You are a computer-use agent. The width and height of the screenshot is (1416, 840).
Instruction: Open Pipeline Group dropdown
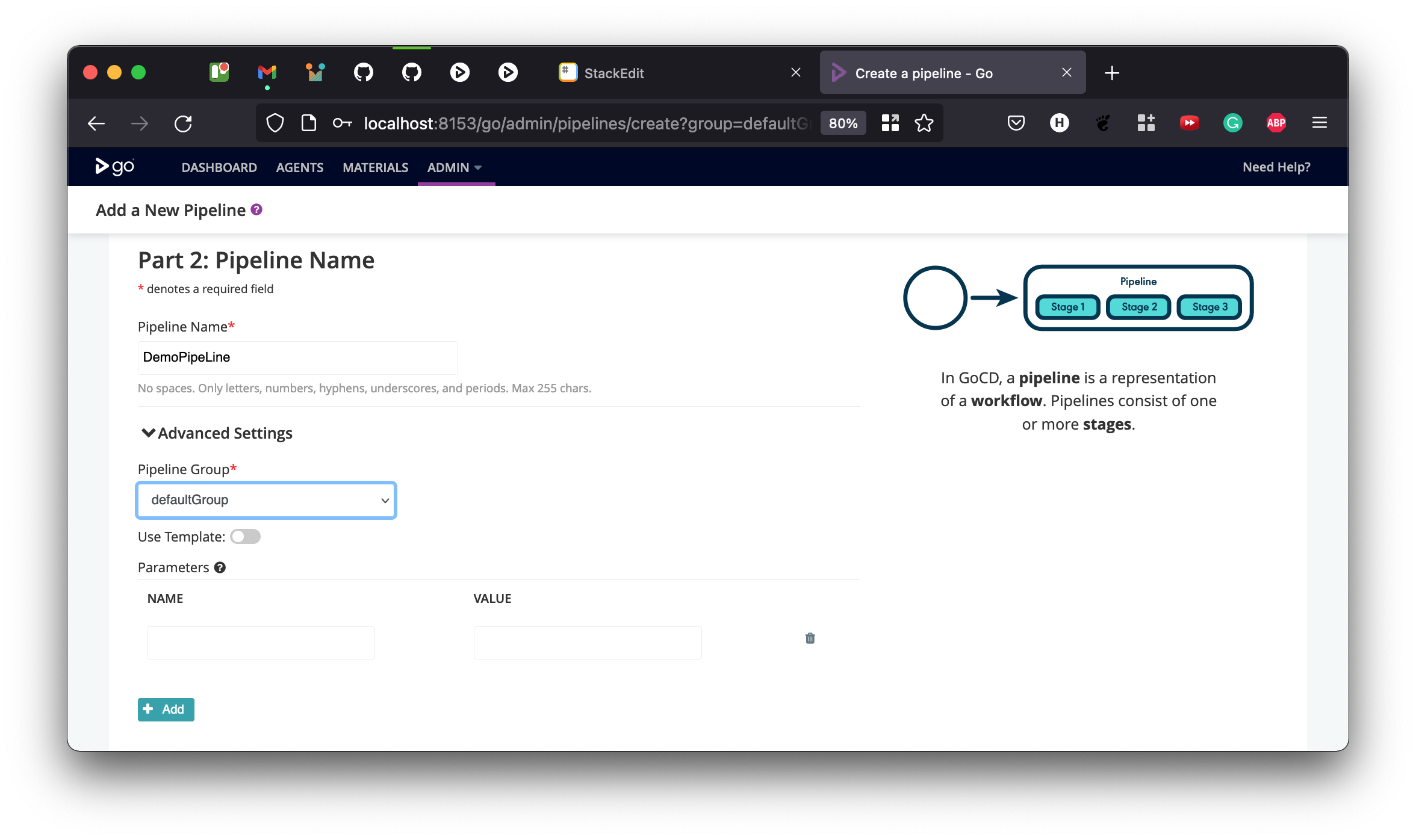[265, 500]
